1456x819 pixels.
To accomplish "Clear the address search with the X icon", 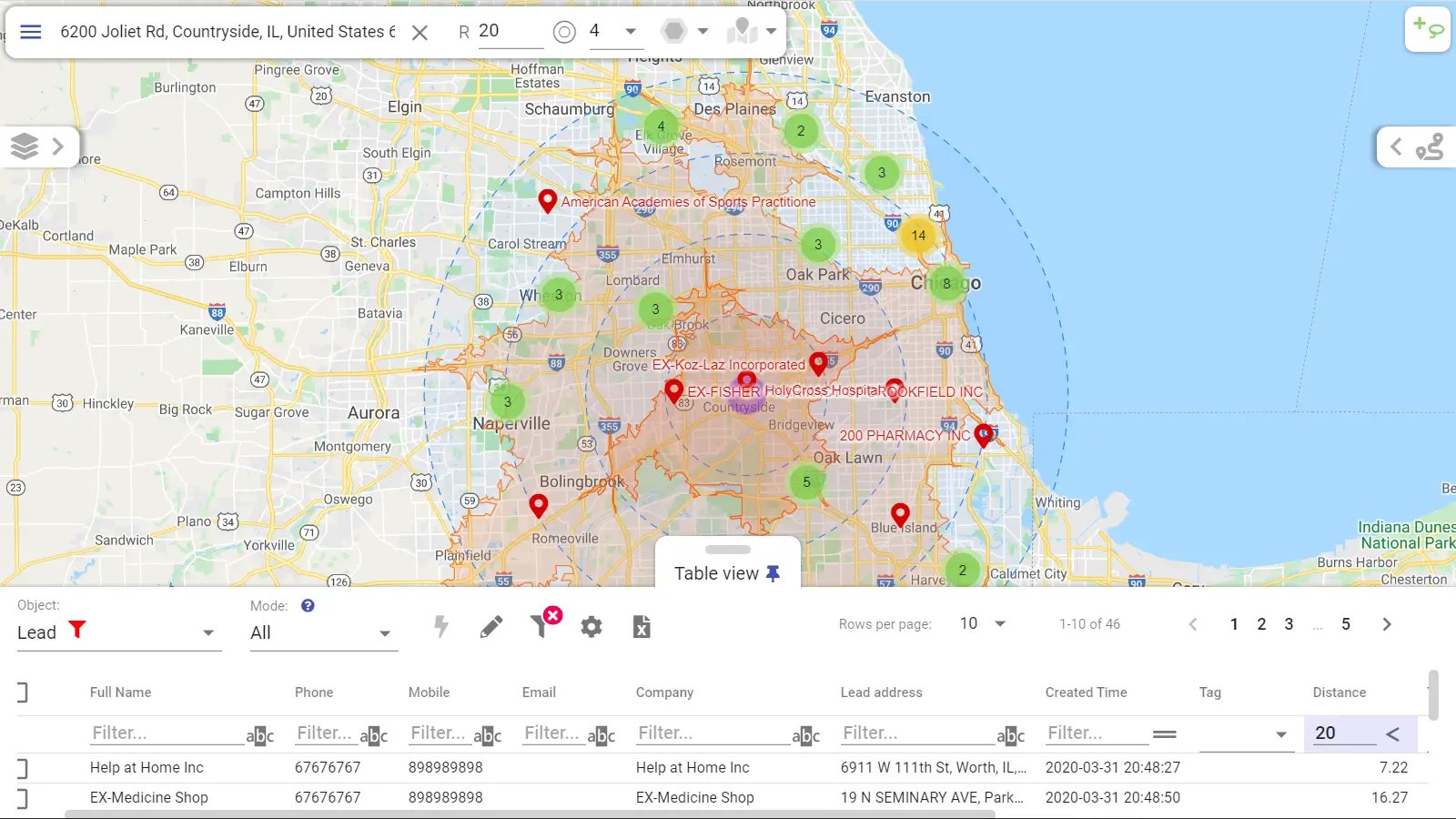I will [420, 31].
